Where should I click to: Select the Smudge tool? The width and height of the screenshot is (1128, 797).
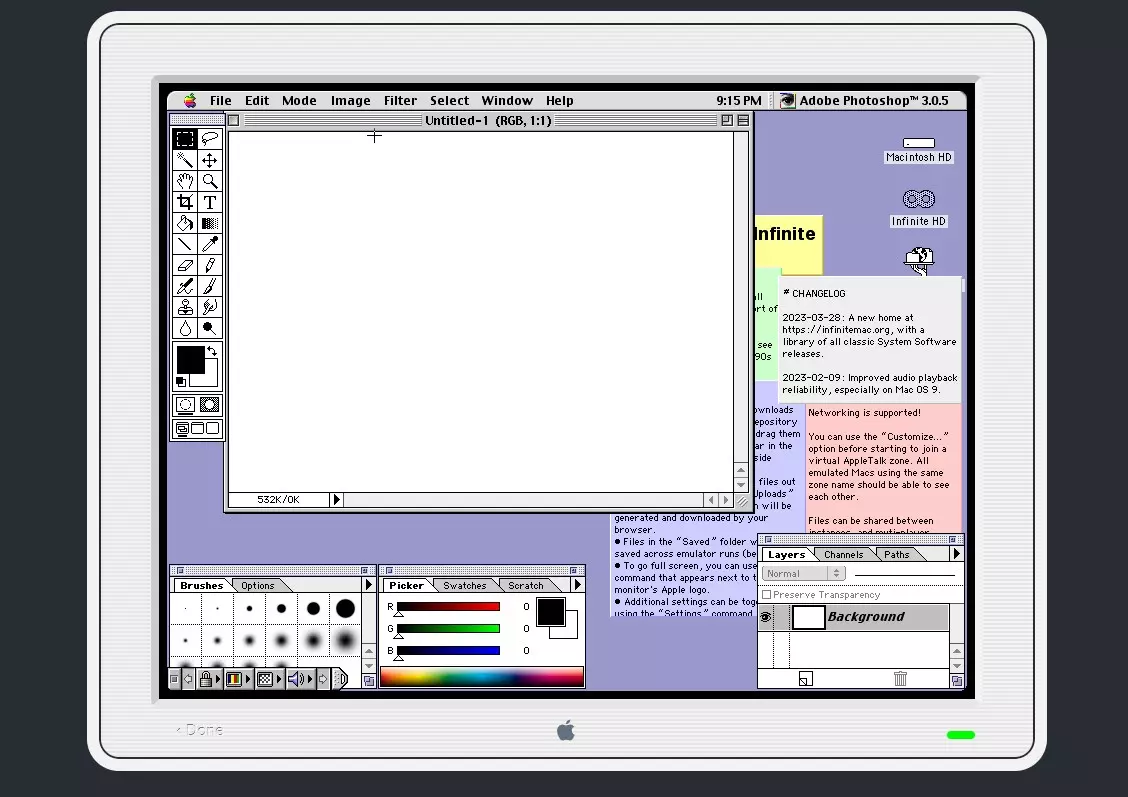(209, 307)
